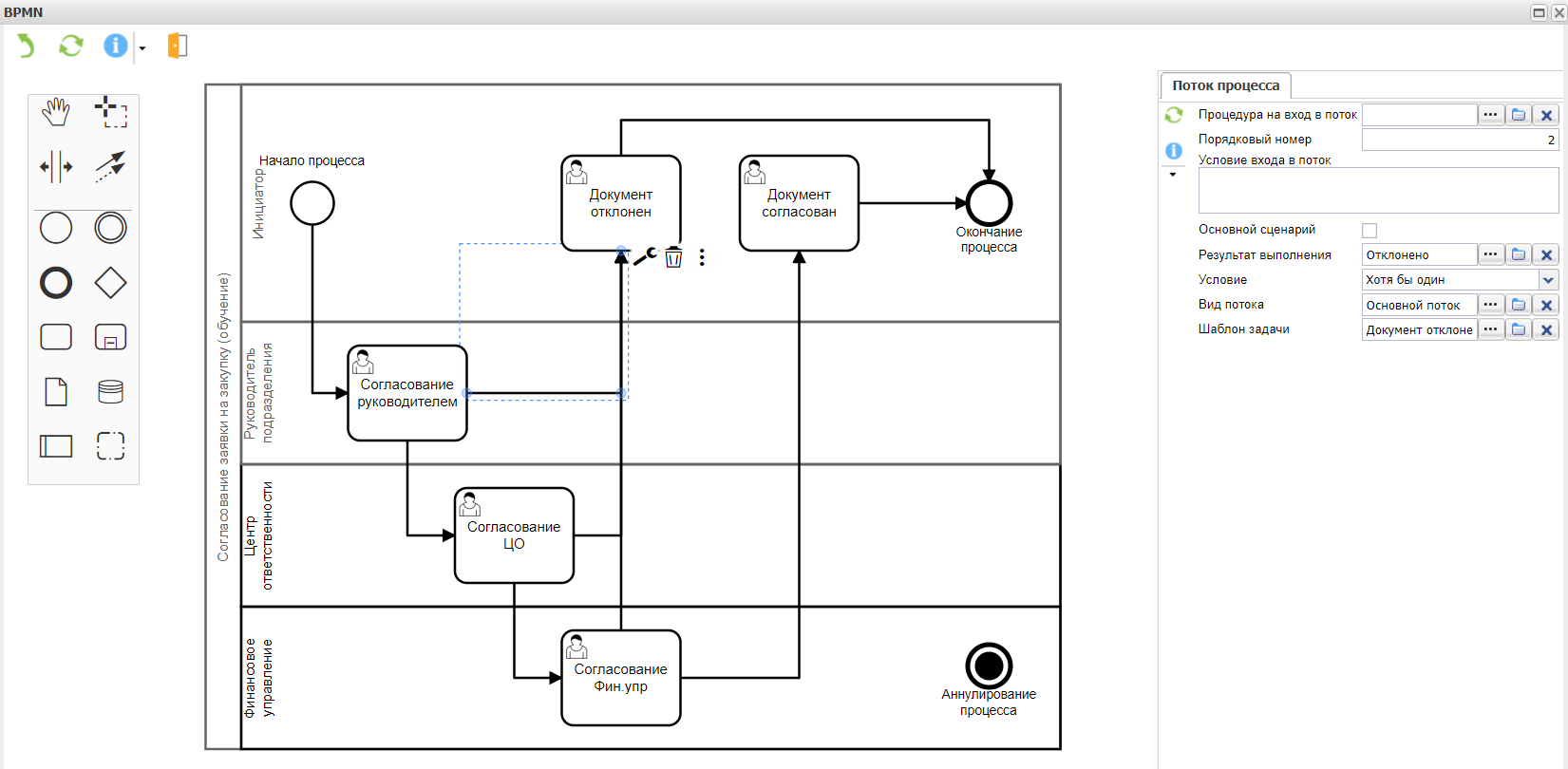Image resolution: width=1568 pixels, height=769 pixels.
Task: Open the Поток процесса tab
Action: (x=1225, y=85)
